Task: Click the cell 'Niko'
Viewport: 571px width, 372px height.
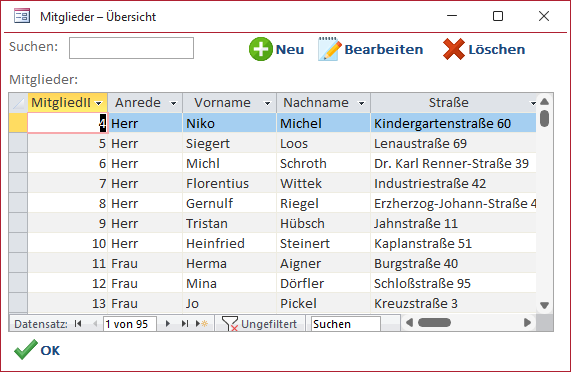Action: [x=229, y=123]
